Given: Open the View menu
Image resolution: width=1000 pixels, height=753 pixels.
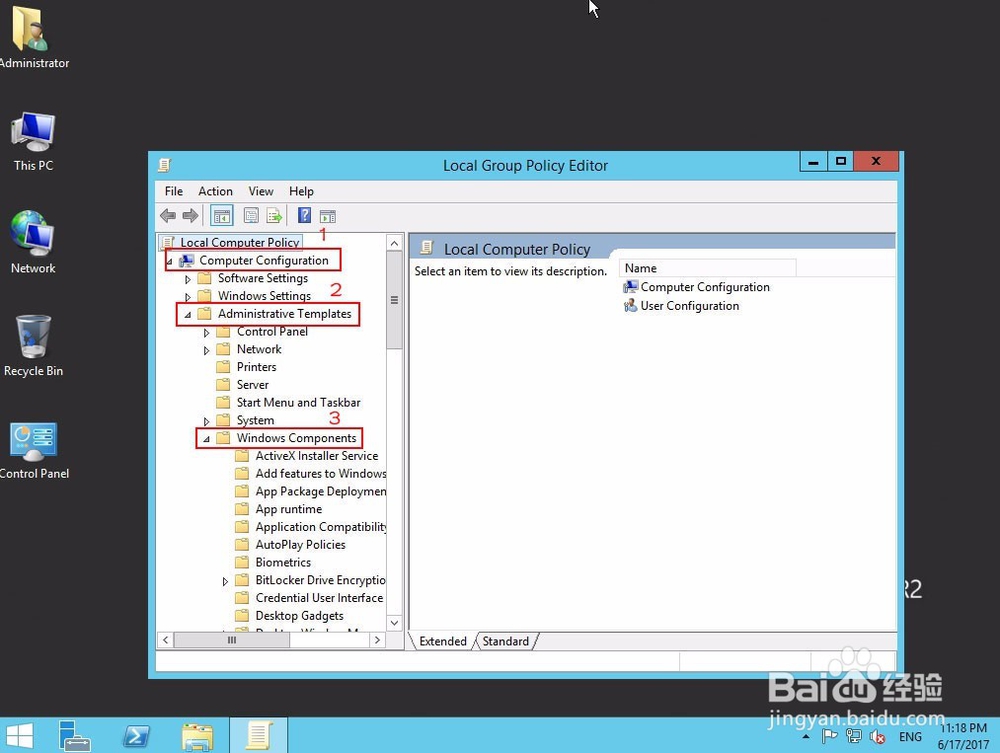Looking at the screenshot, I should tap(261, 191).
